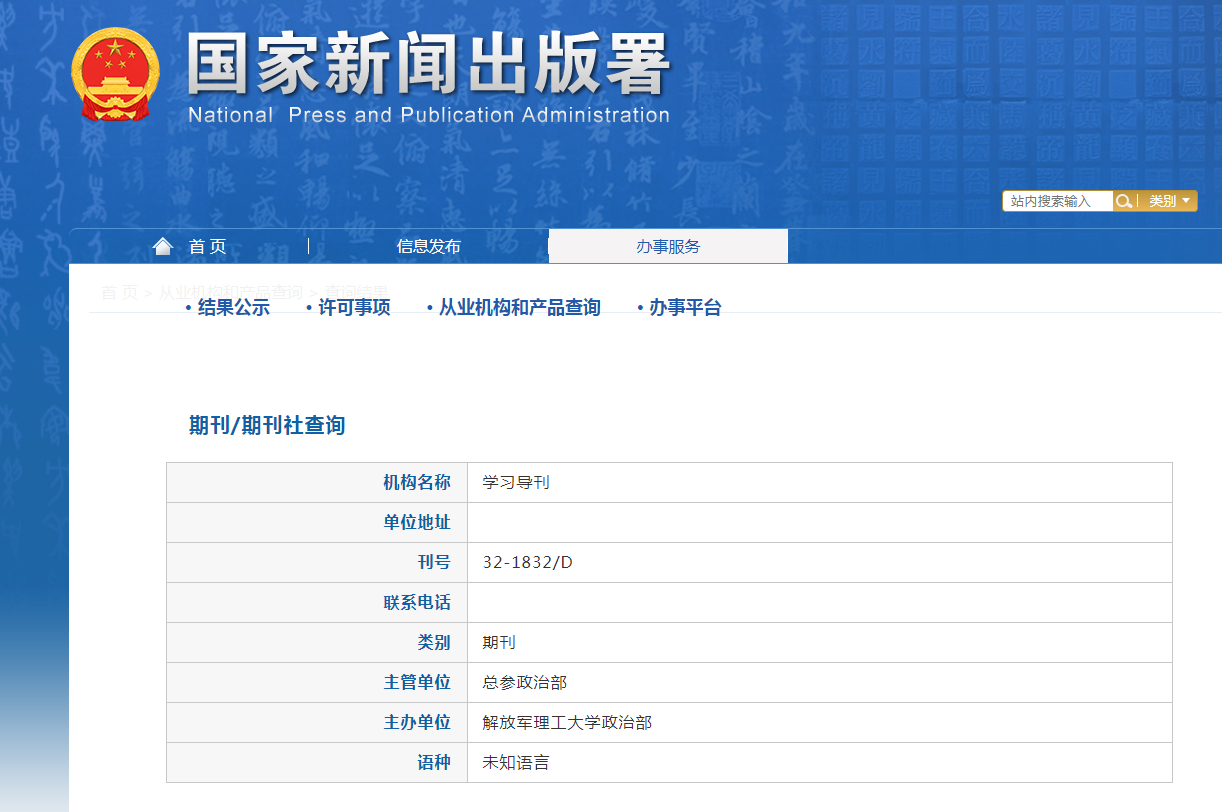The height and width of the screenshot is (812, 1222).
Task: Select the 未知语言 language value
Action: coord(516,763)
